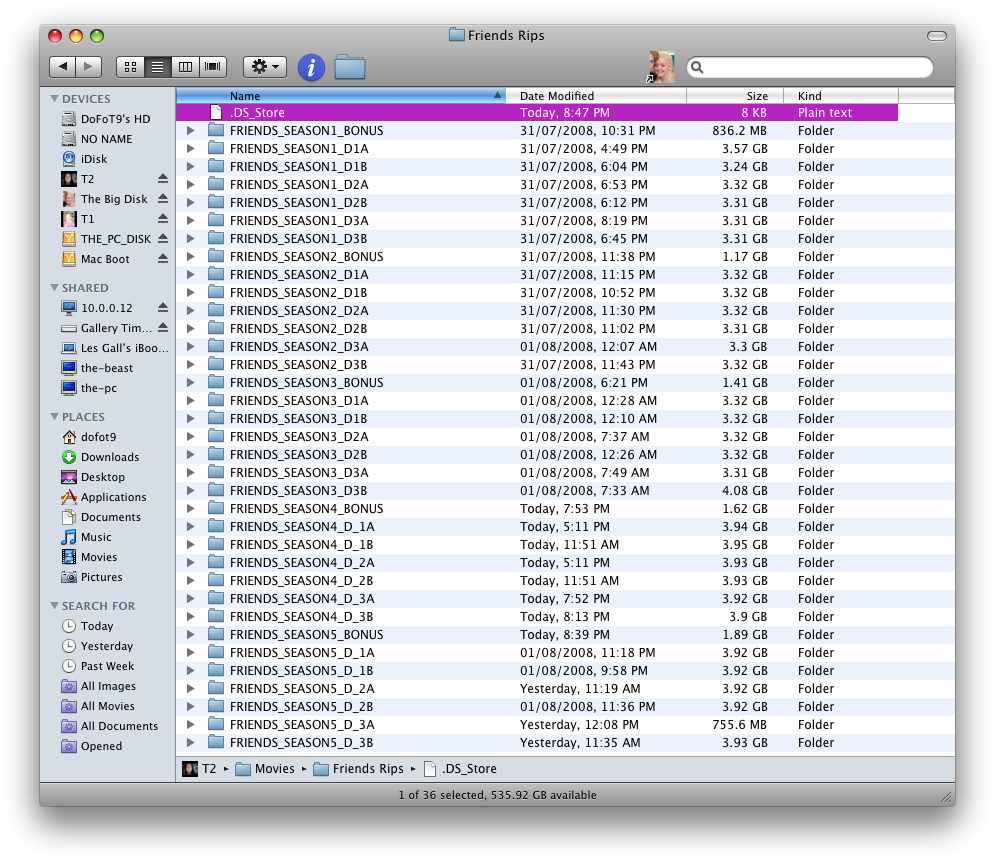Switch to list view
The width and height of the screenshot is (995, 861).
[157, 67]
